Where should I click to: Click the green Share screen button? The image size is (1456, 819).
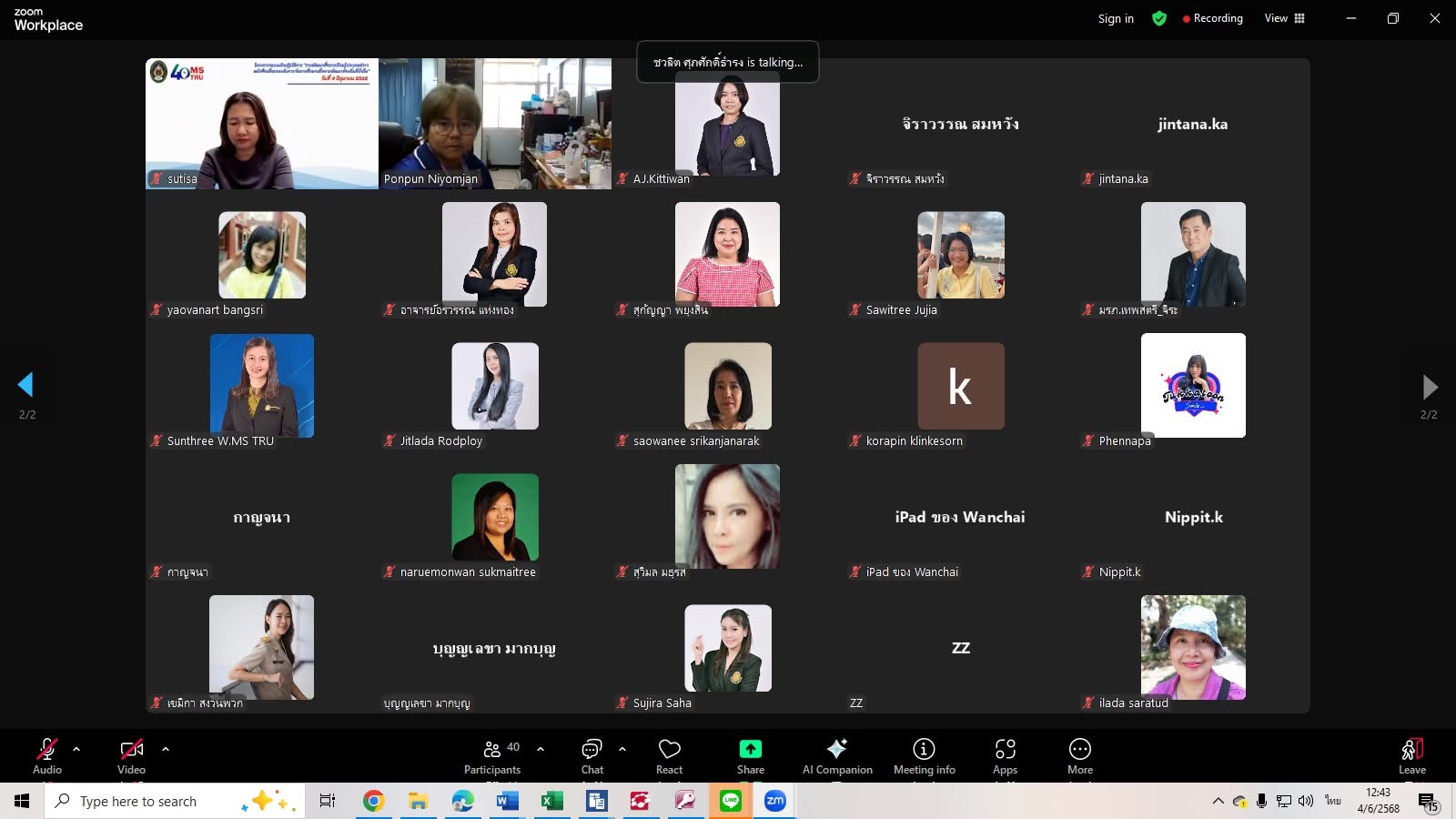750,756
